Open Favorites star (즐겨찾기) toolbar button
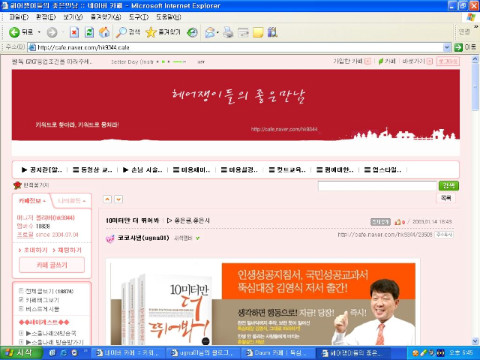480x360 pixels. point(163,32)
